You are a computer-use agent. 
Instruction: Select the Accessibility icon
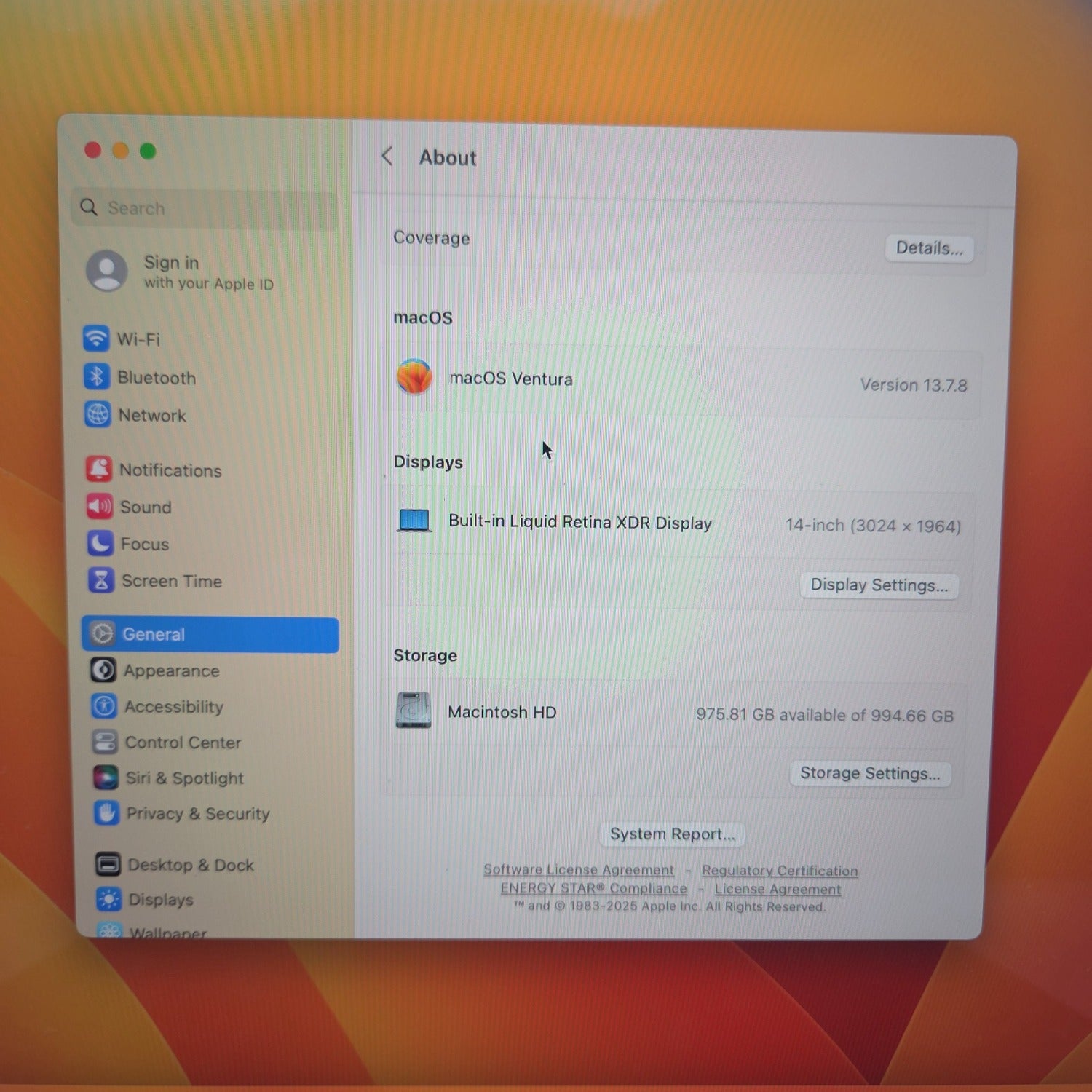click(x=104, y=706)
